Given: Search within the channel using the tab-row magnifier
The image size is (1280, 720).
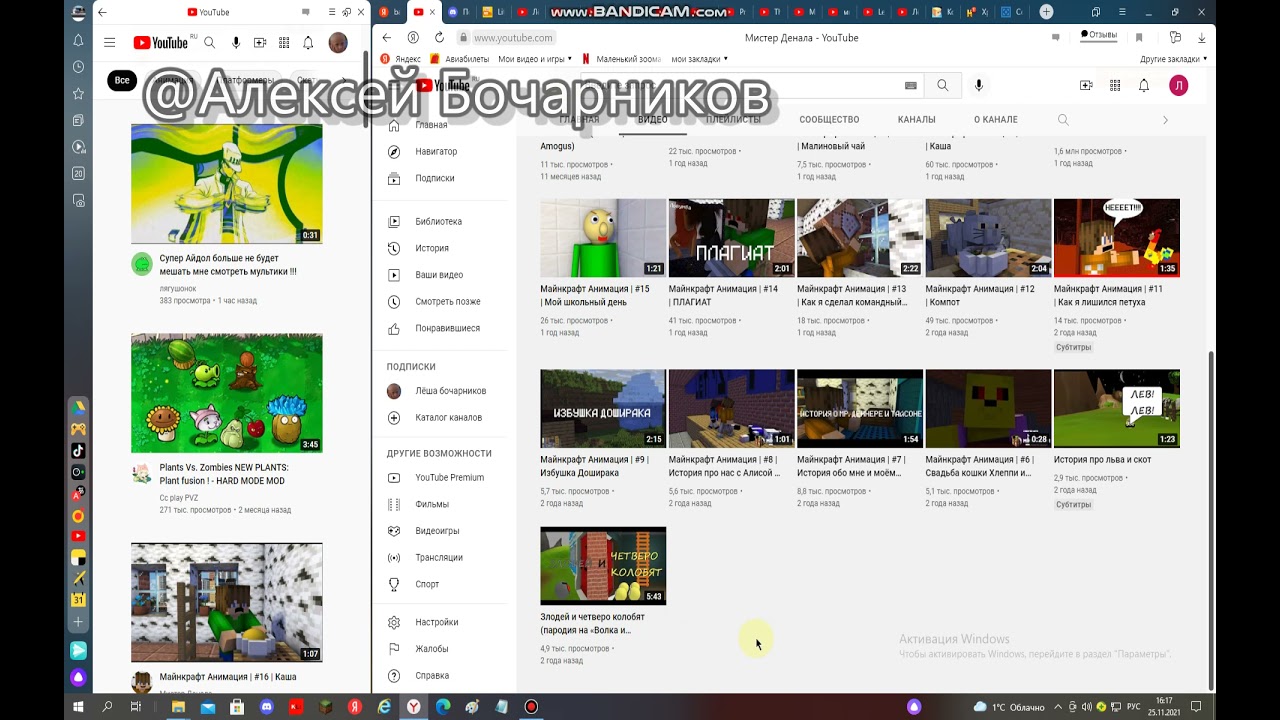Looking at the screenshot, I should pos(1063,120).
